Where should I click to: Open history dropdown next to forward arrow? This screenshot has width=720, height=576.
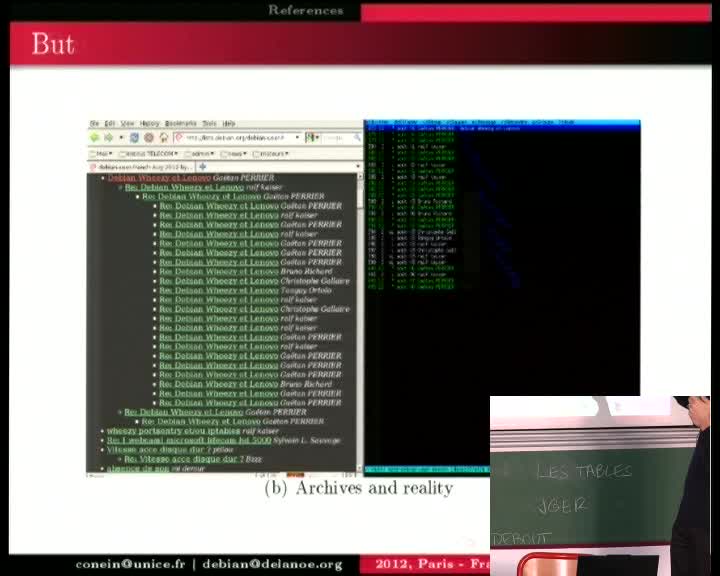pos(120,137)
